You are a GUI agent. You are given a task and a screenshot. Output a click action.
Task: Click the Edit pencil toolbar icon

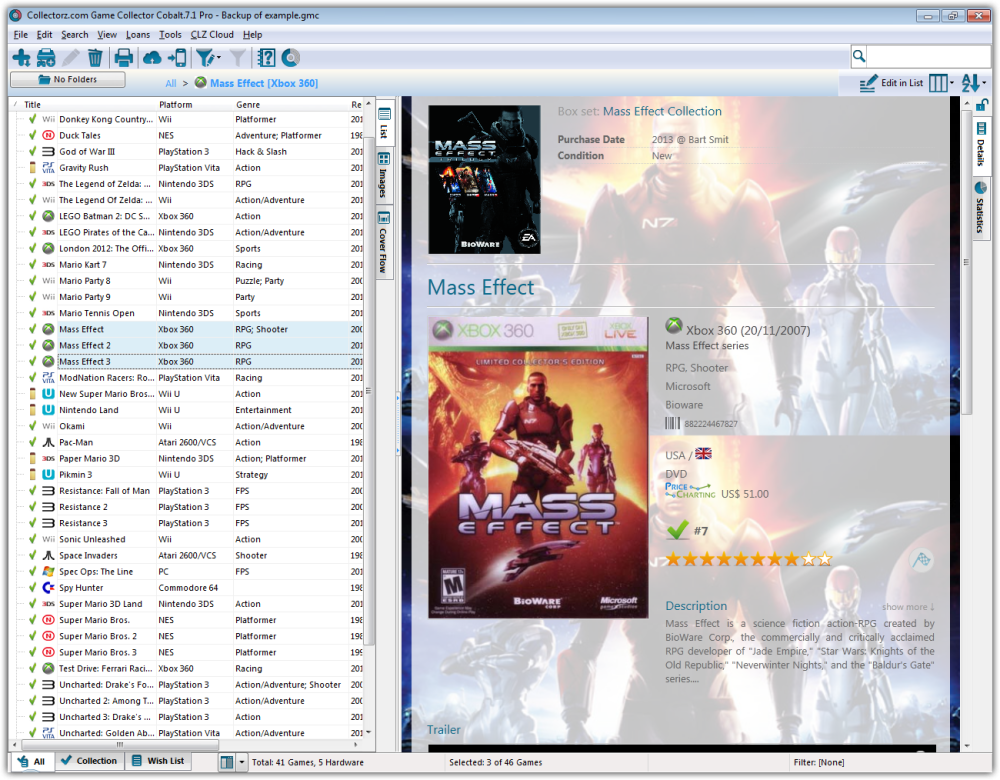(70, 58)
